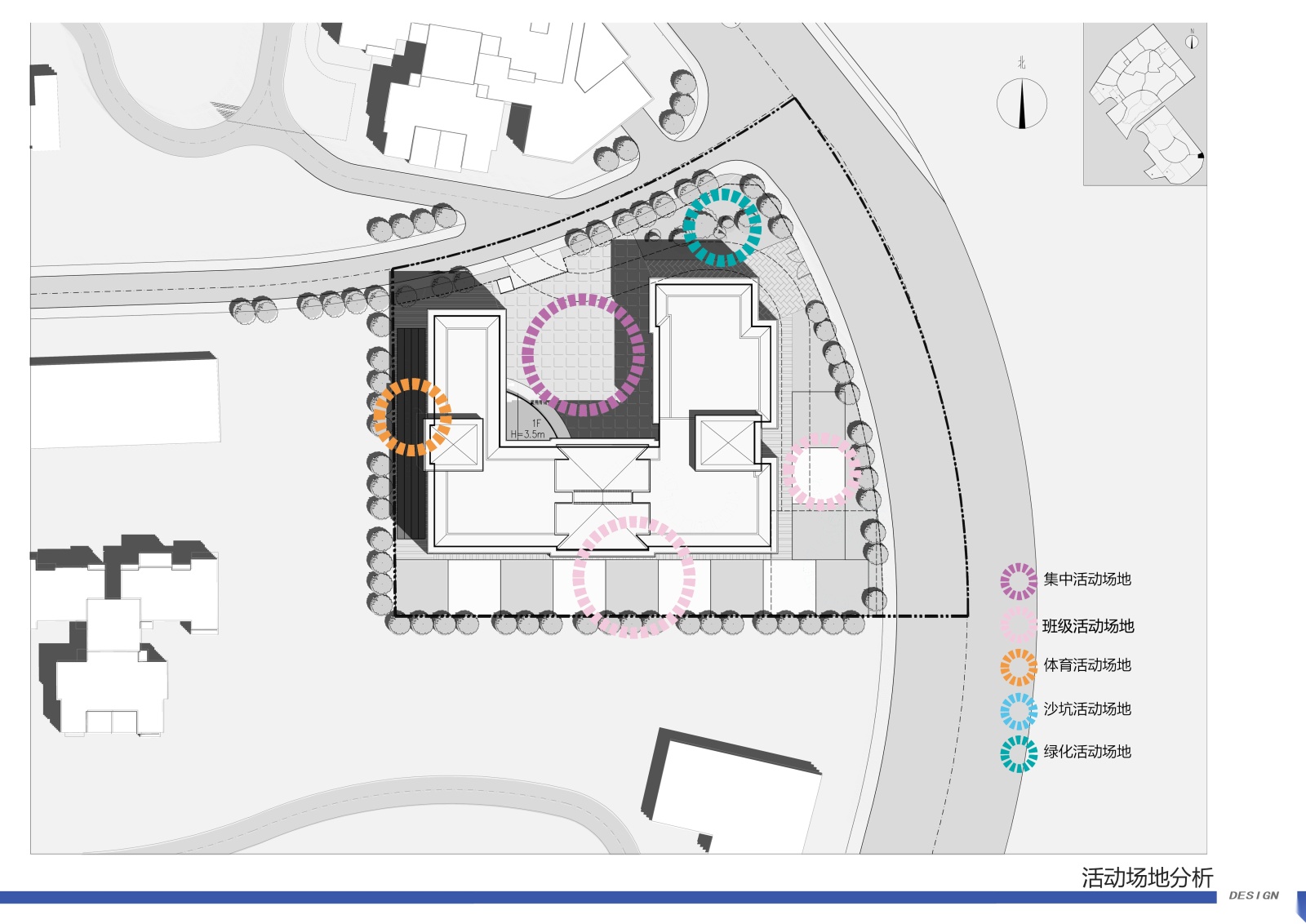
Task: Select the orange circle on the plan
Action: [411, 417]
